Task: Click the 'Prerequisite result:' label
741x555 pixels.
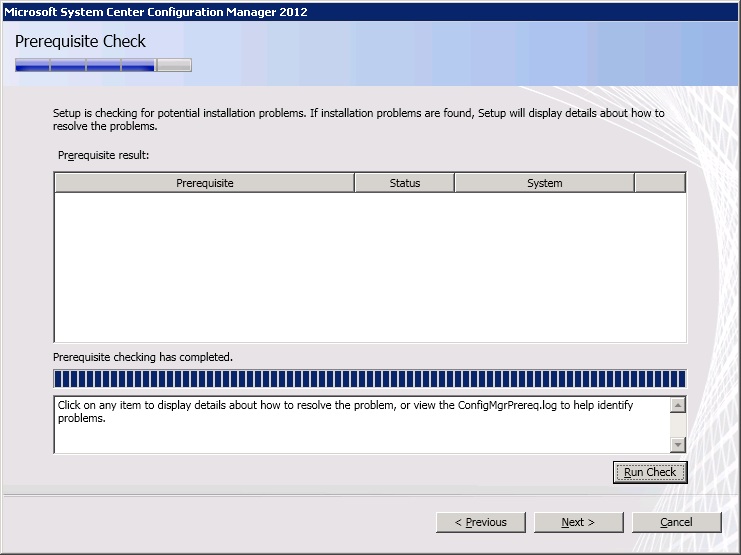Action: [103, 155]
